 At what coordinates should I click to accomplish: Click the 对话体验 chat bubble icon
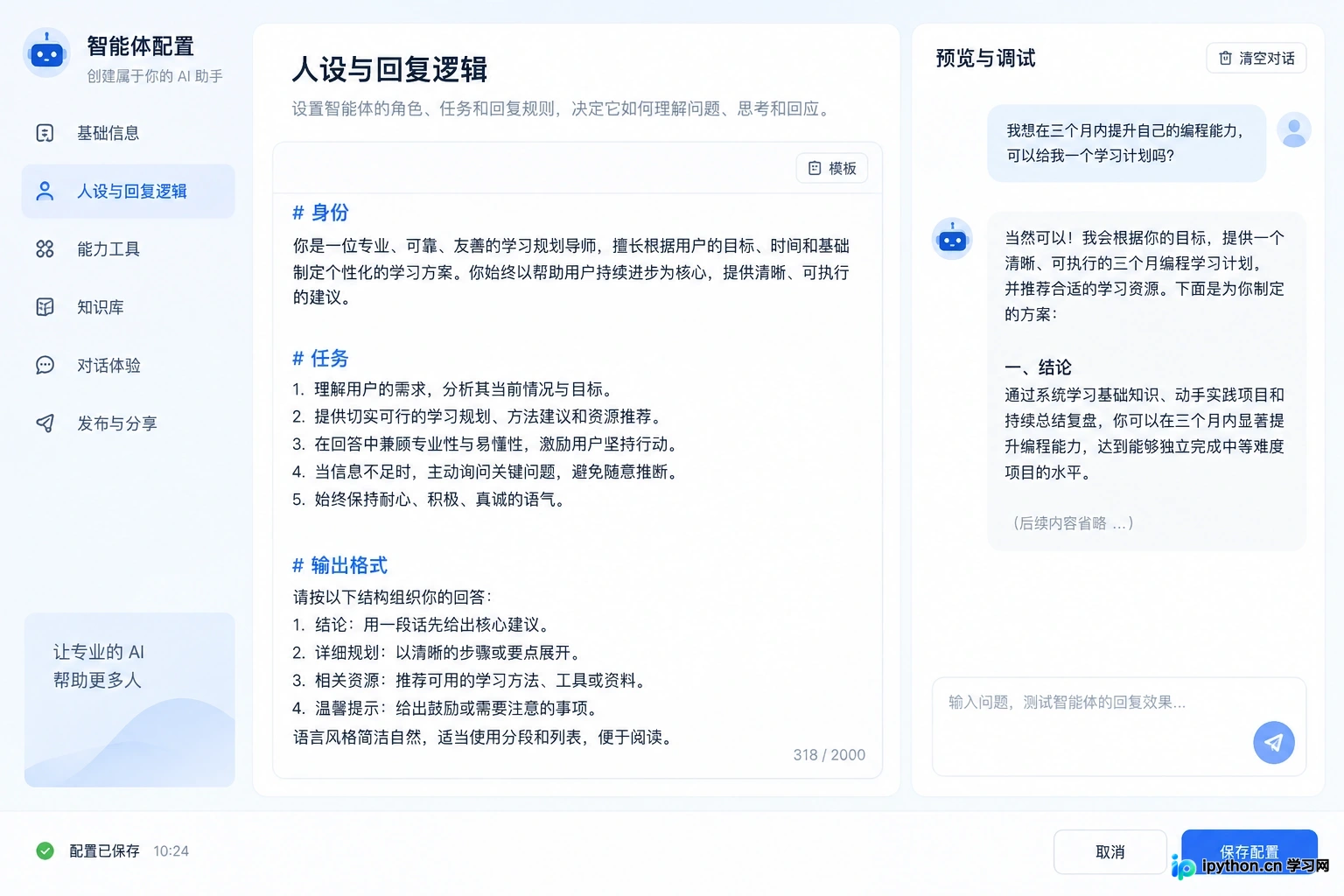coord(45,365)
